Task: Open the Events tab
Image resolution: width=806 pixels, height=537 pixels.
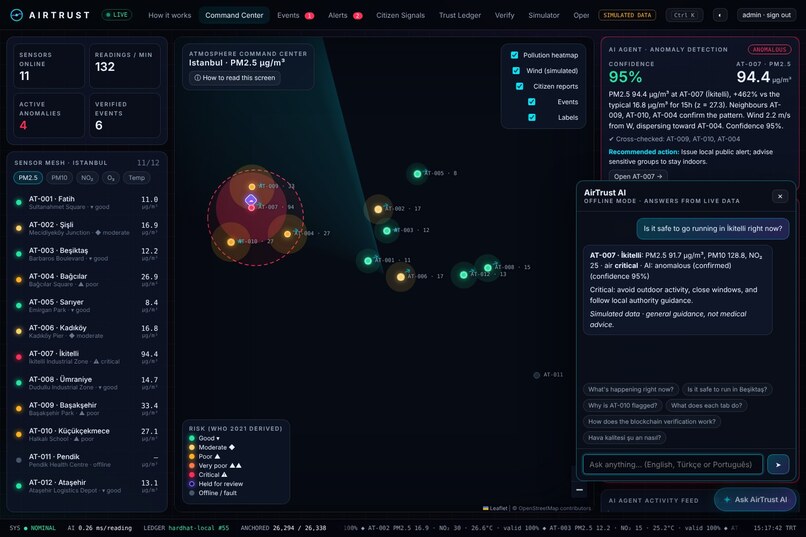Action: [x=295, y=15]
